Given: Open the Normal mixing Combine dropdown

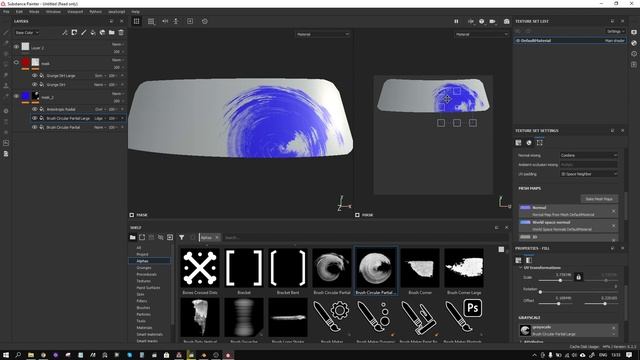Looking at the screenshot, I should point(589,155).
